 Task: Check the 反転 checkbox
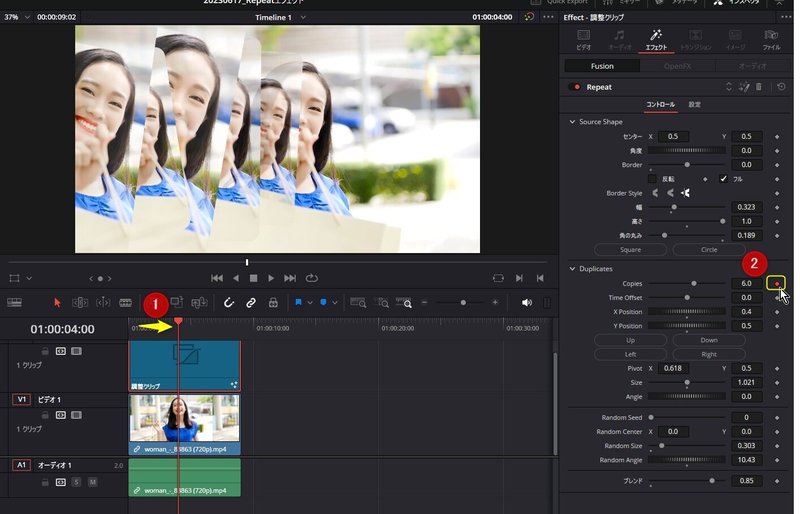coord(654,178)
